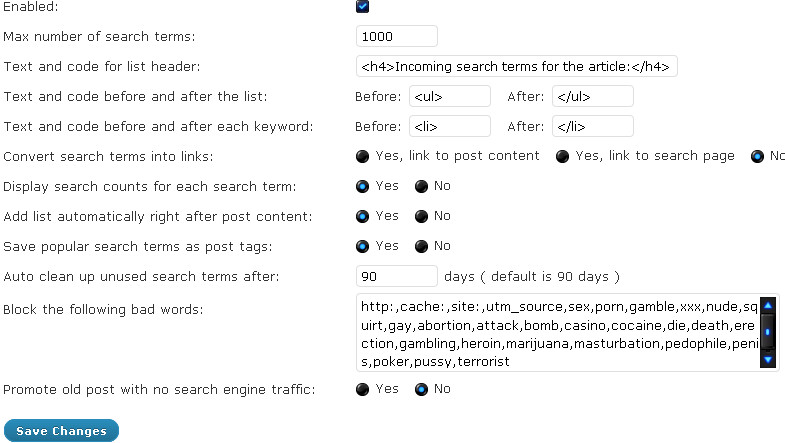The image size is (785, 443).
Task: Click the Save Changes button
Action: tap(62, 431)
